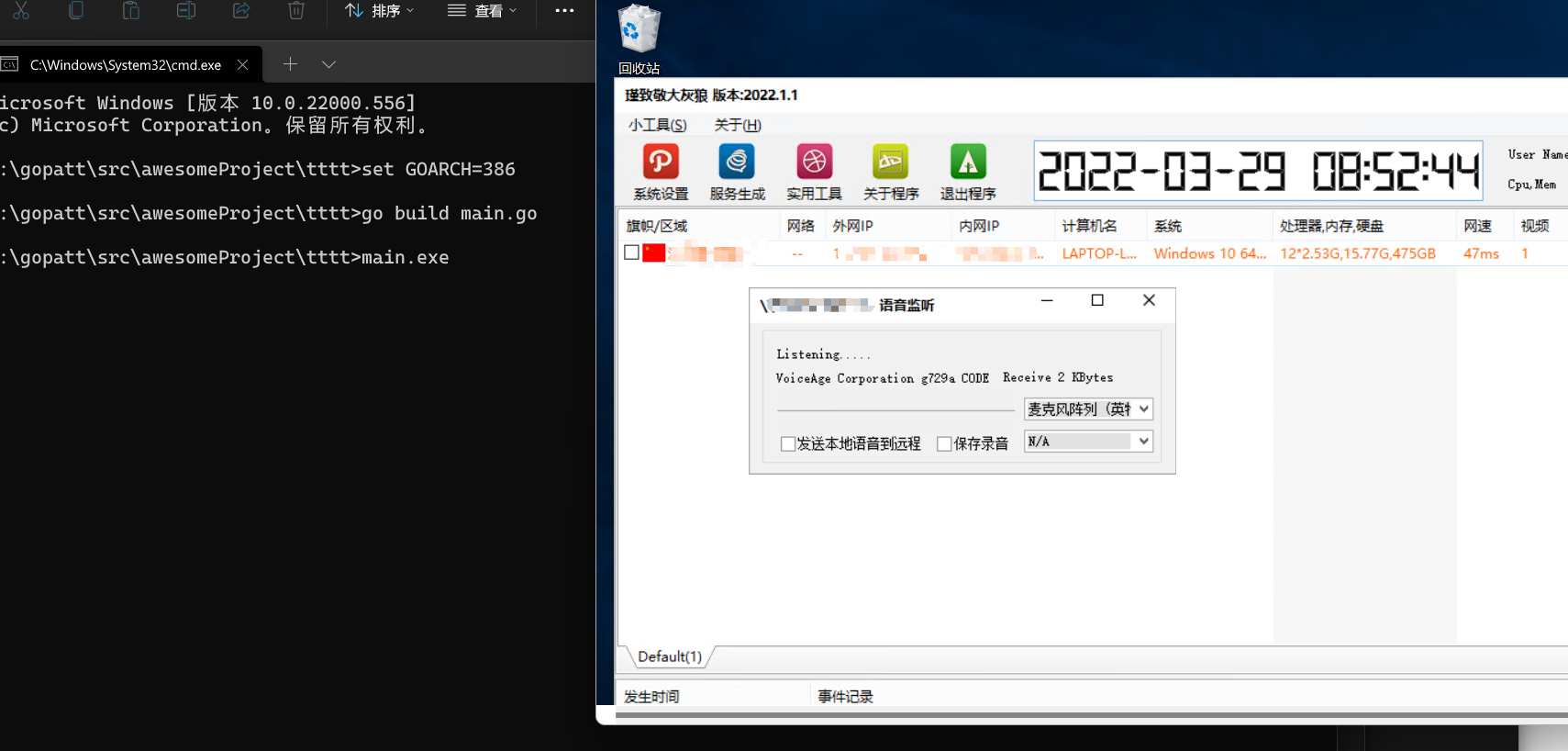Sort by 网速 column header

(1485, 226)
